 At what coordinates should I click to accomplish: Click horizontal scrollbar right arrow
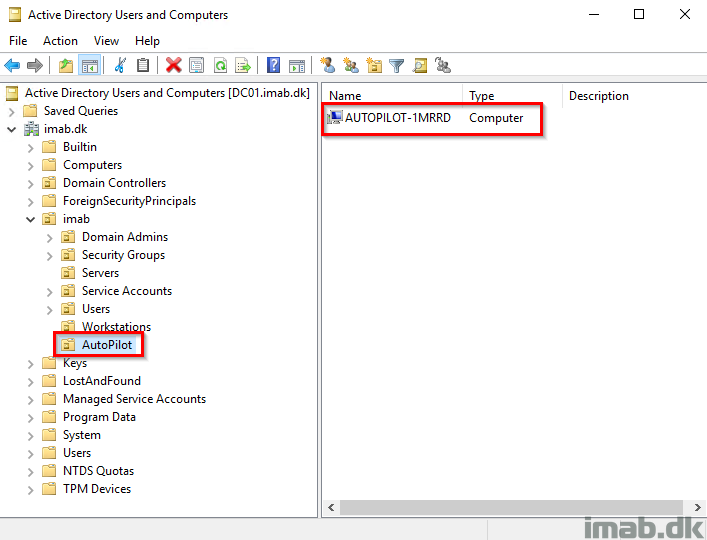(x=698, y=508)
